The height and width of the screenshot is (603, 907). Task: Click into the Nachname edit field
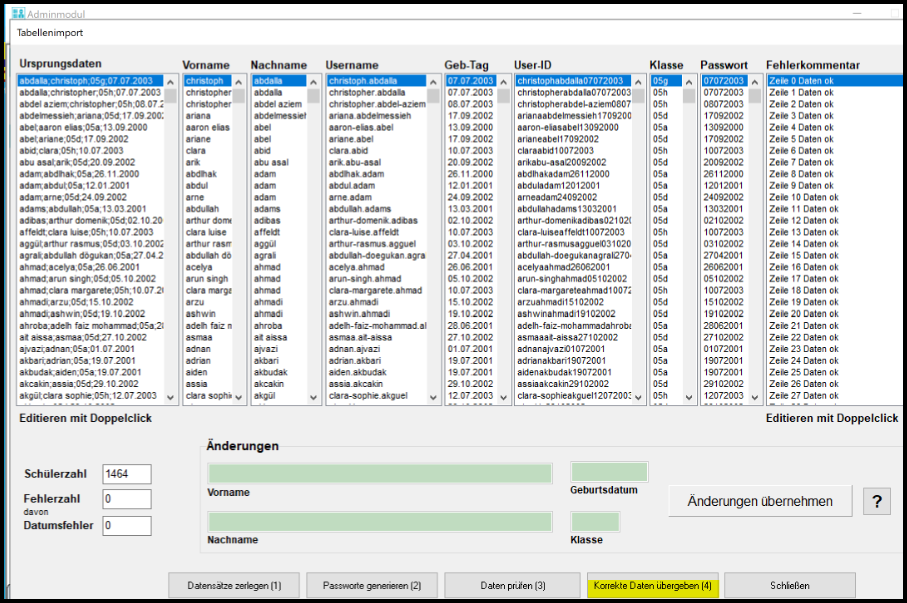pos(379,522)
